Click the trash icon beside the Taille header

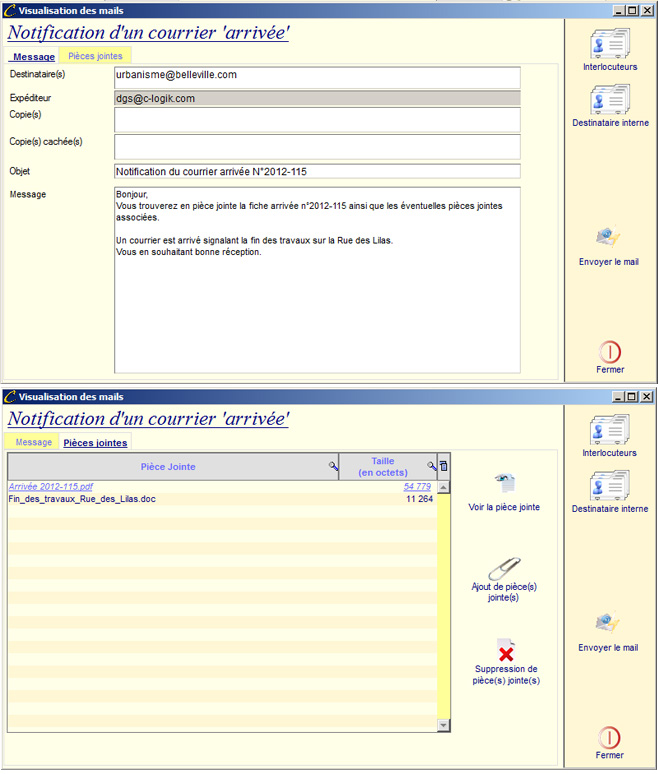click(444, 467)
